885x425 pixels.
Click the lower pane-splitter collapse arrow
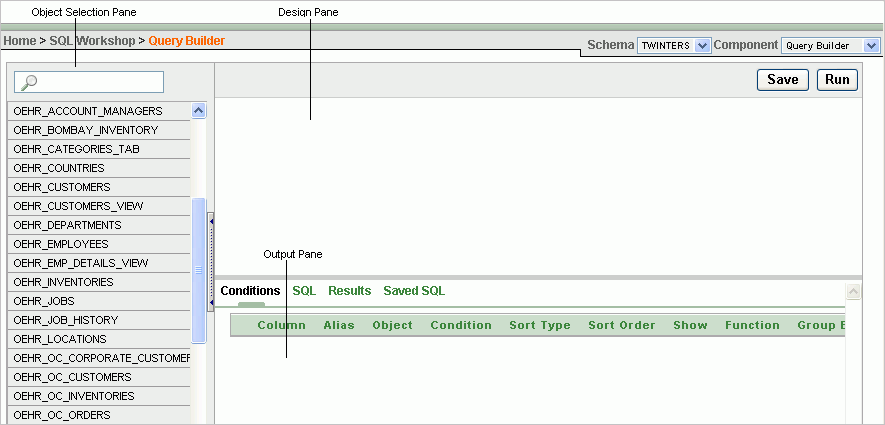(x=211, y=301)
